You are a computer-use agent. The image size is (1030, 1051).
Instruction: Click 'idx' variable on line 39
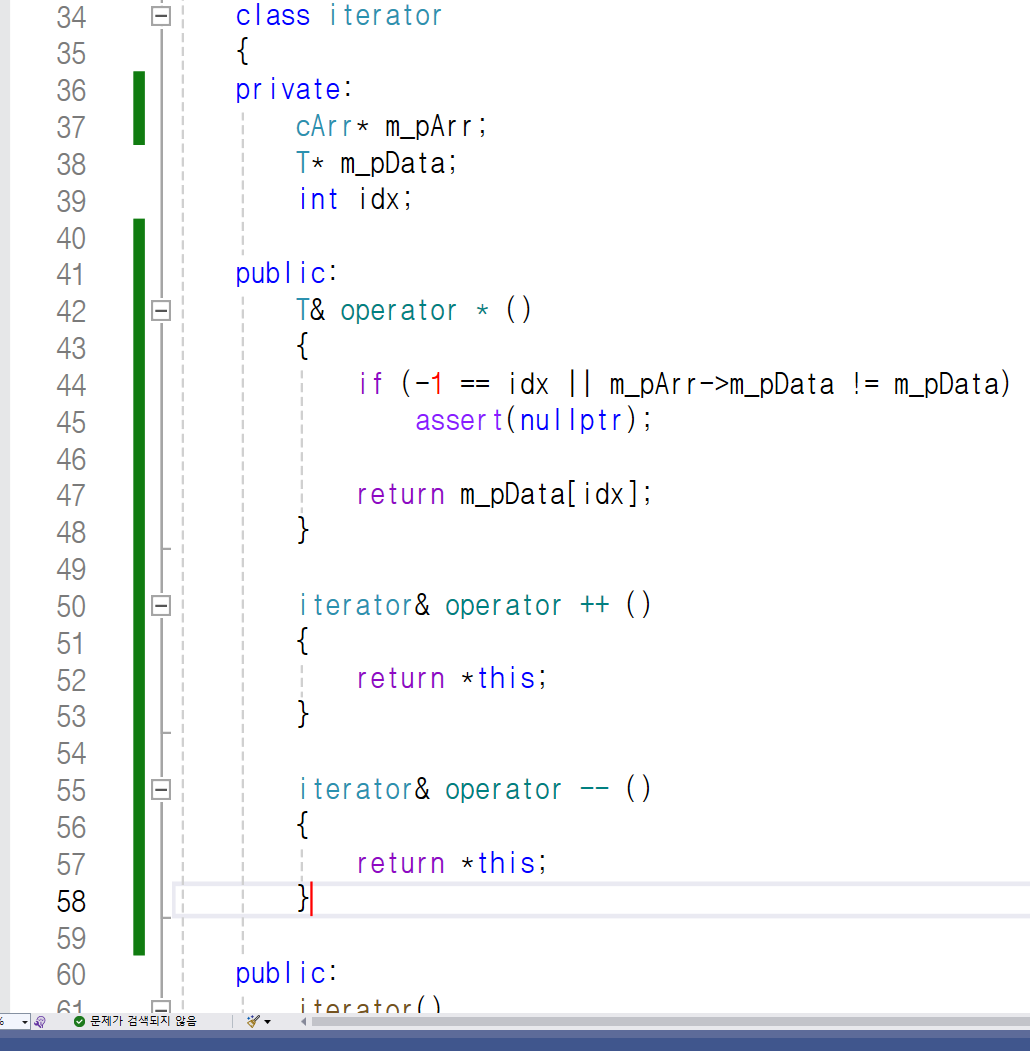[379, 199]
